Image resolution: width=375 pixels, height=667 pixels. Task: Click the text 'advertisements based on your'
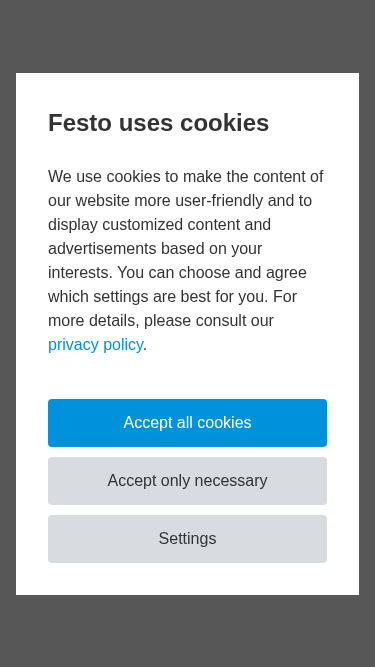(x=155, y=248)
